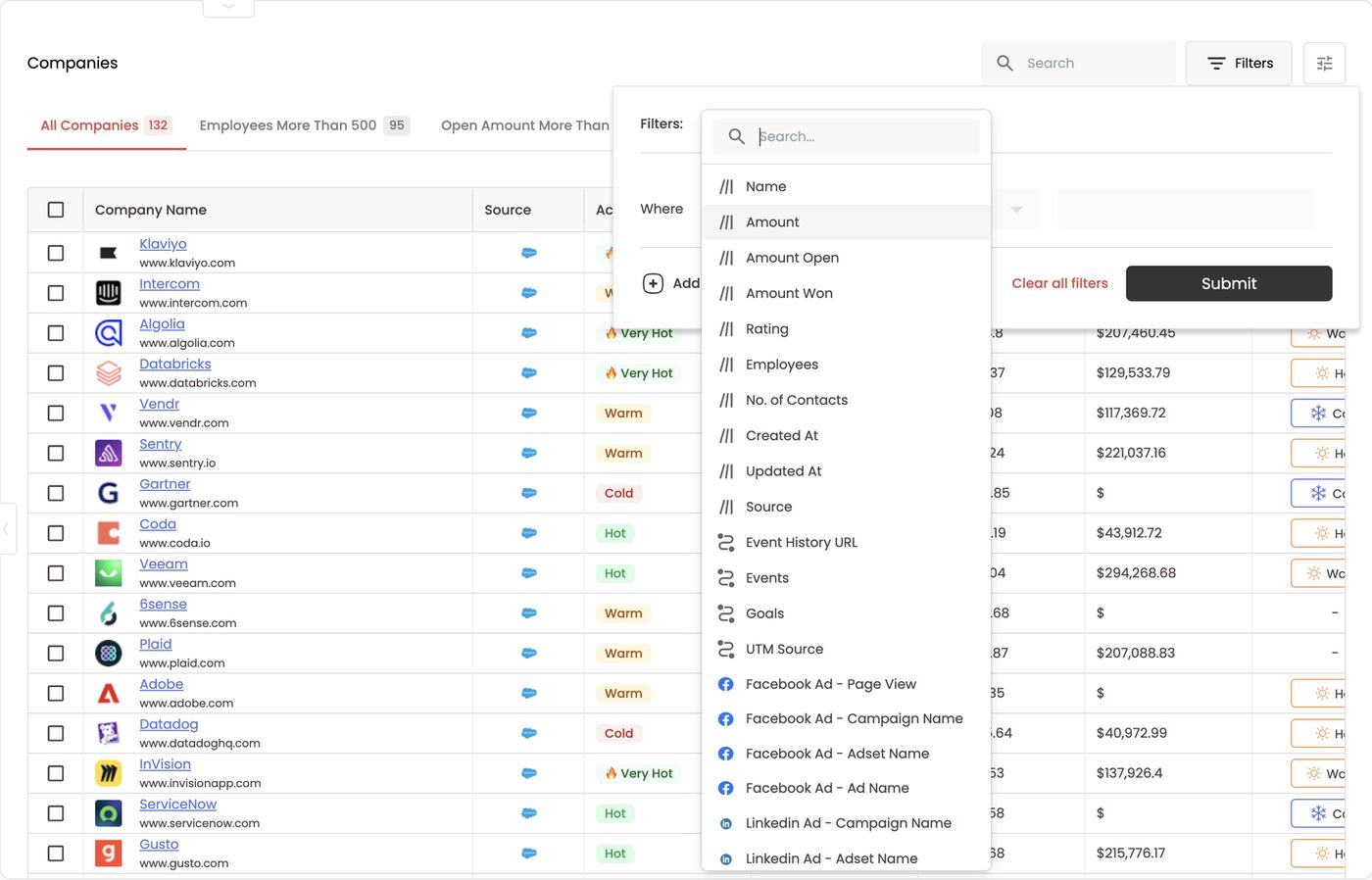This screenshot has width=1372, height=880.
Task: Click the Algolia company logo icon
Action: [x=109, y=333]
